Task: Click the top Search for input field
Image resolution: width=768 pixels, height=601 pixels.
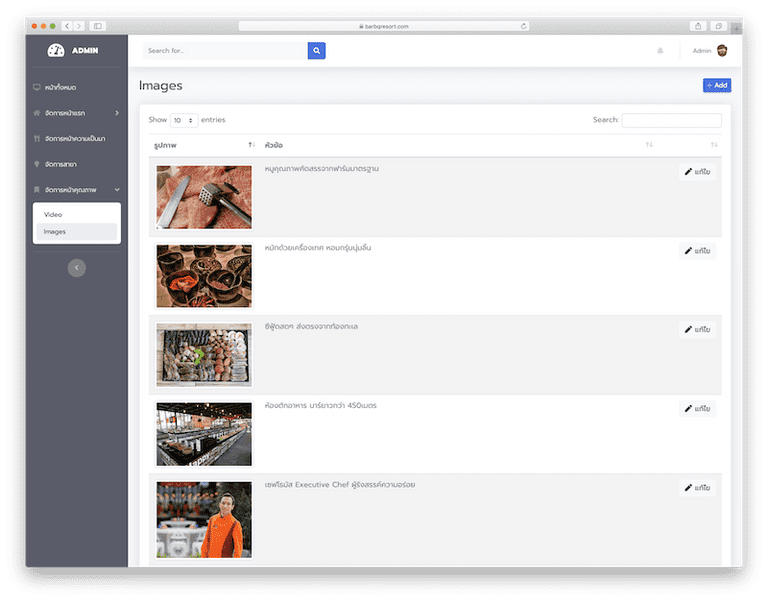Action: tap(225, 50)
